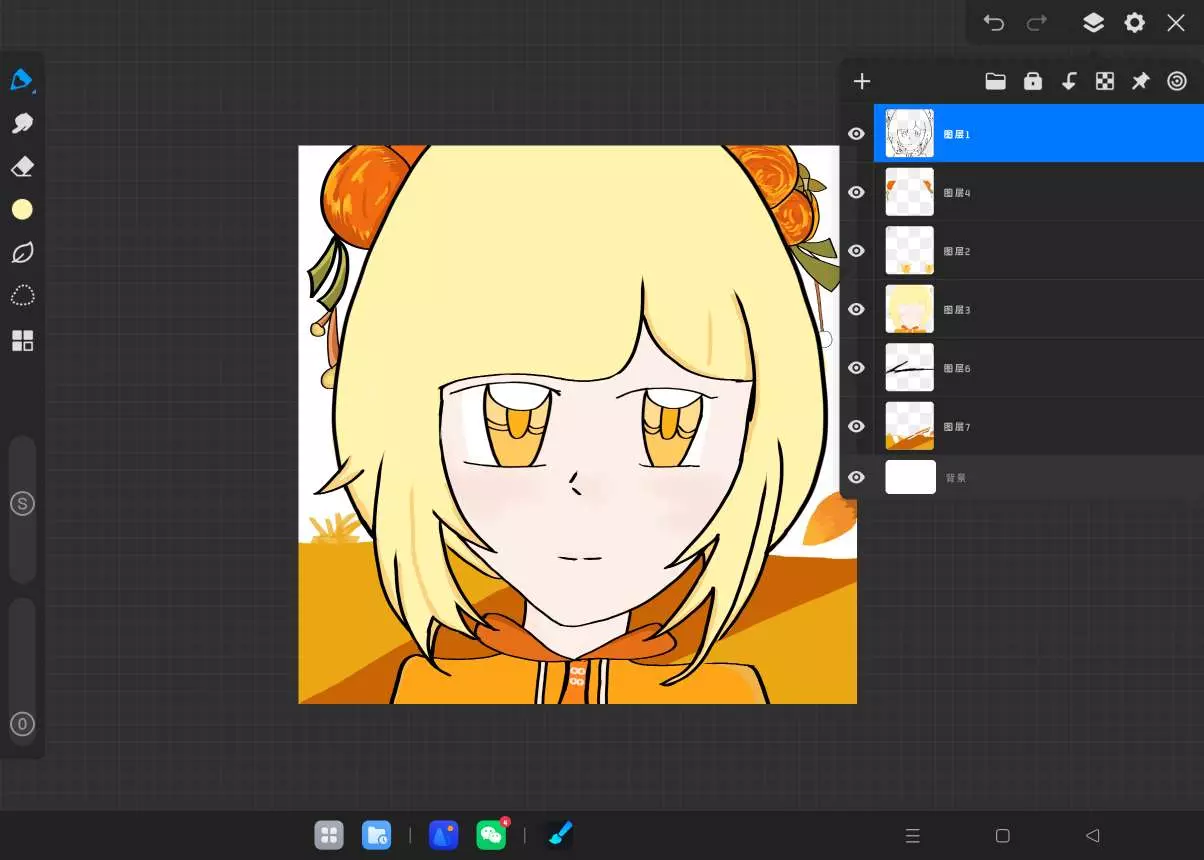Click the alpha lock checkerboard icon

tap(1104, 82)
